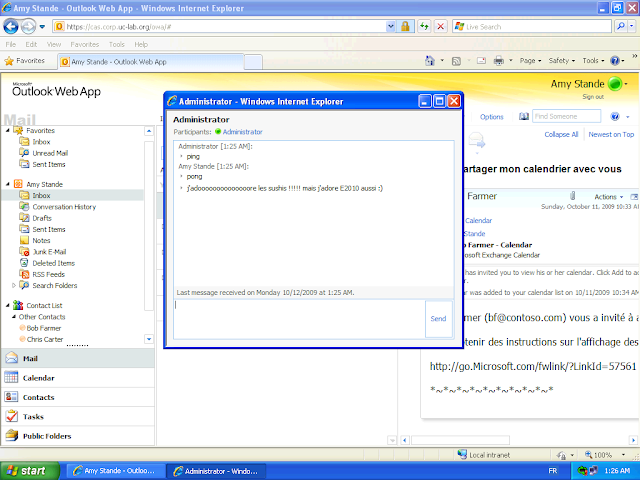This screenshot has height=480, width=640.
Task: Expand the Search Folders node
Action: point(13,285)
